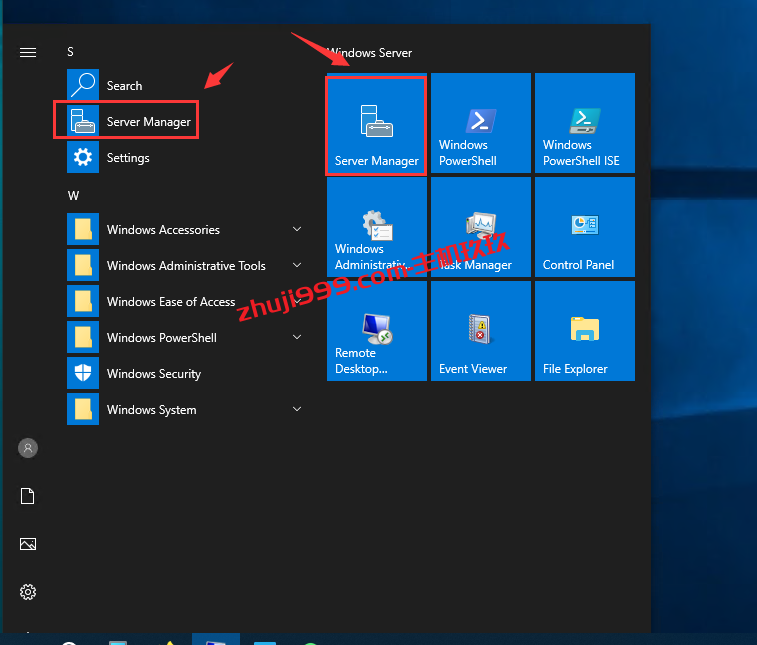
Task: Launch the Windows Security shield icon
Action: pos(83,373)
